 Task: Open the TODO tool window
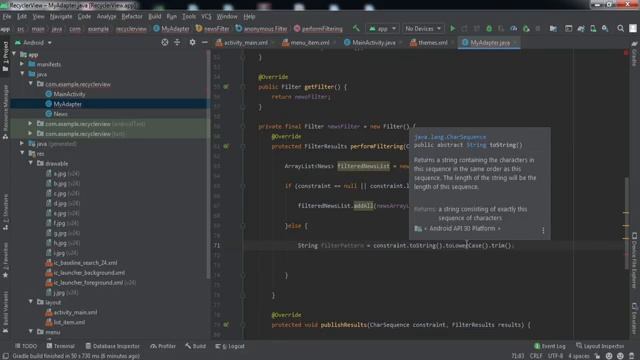(26, 346)
